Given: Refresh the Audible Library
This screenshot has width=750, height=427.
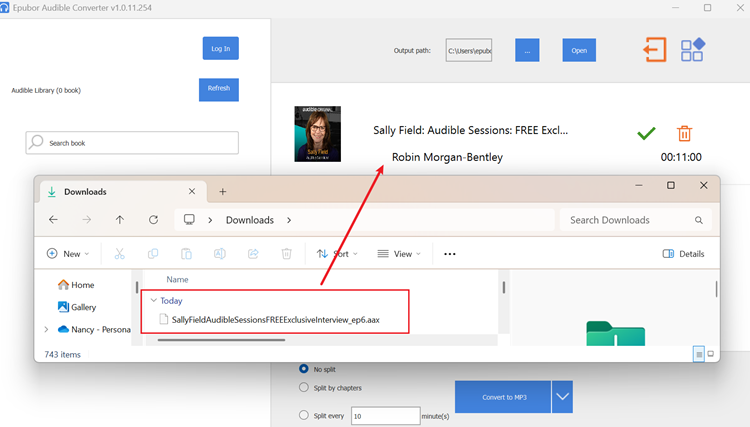Looking at the screenshot, I should tap(219, 89).
